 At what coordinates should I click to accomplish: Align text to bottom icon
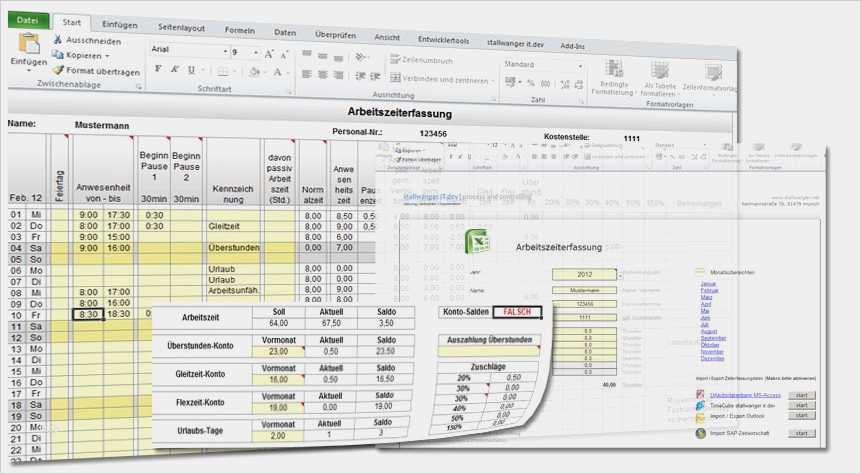339,57
